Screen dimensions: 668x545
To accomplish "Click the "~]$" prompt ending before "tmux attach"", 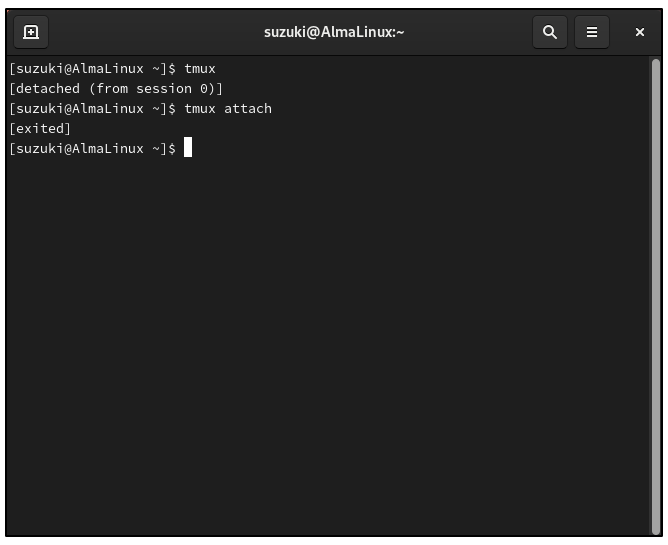I will 164,108.
